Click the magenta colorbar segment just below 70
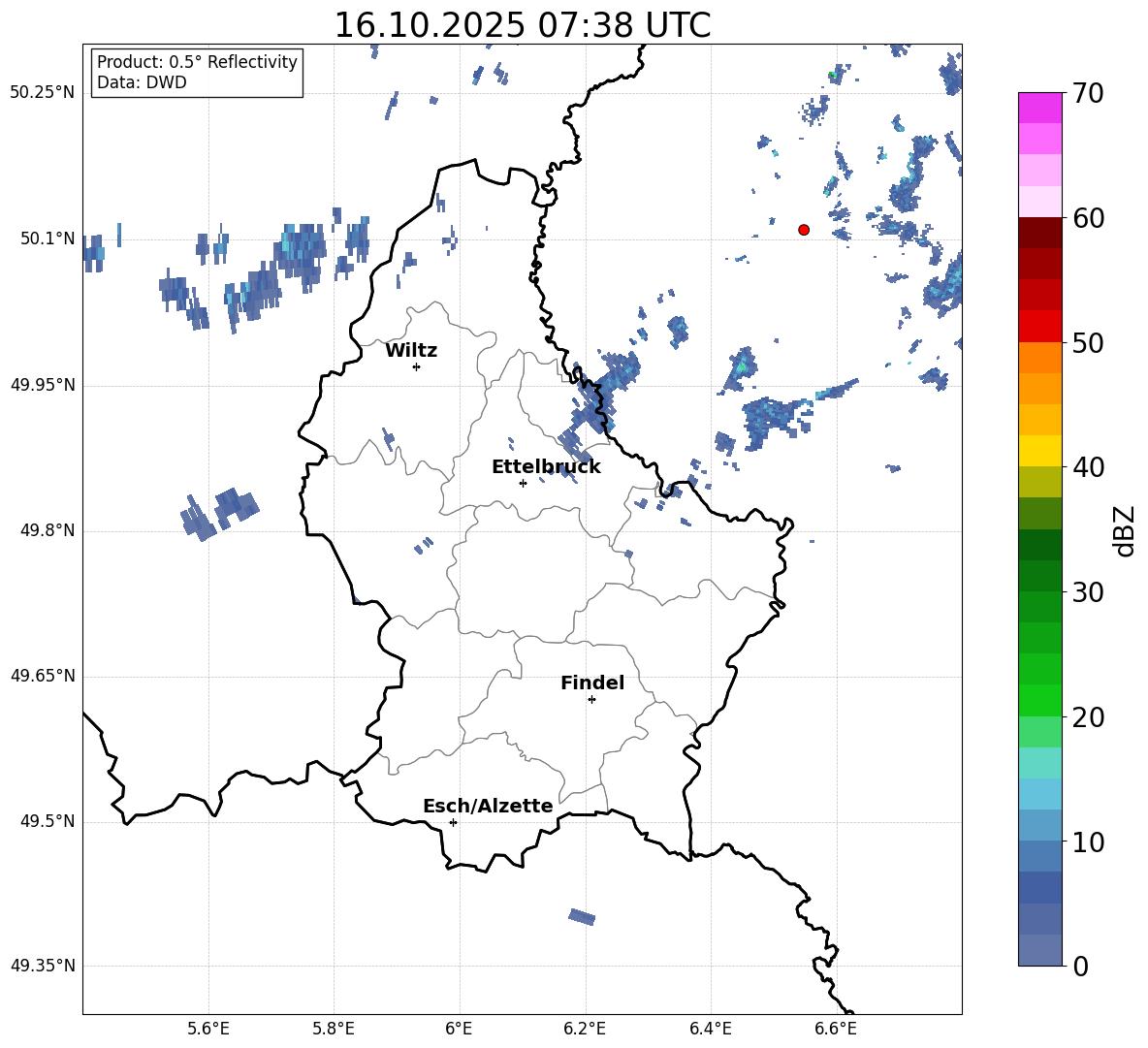 click(1039, 108)
